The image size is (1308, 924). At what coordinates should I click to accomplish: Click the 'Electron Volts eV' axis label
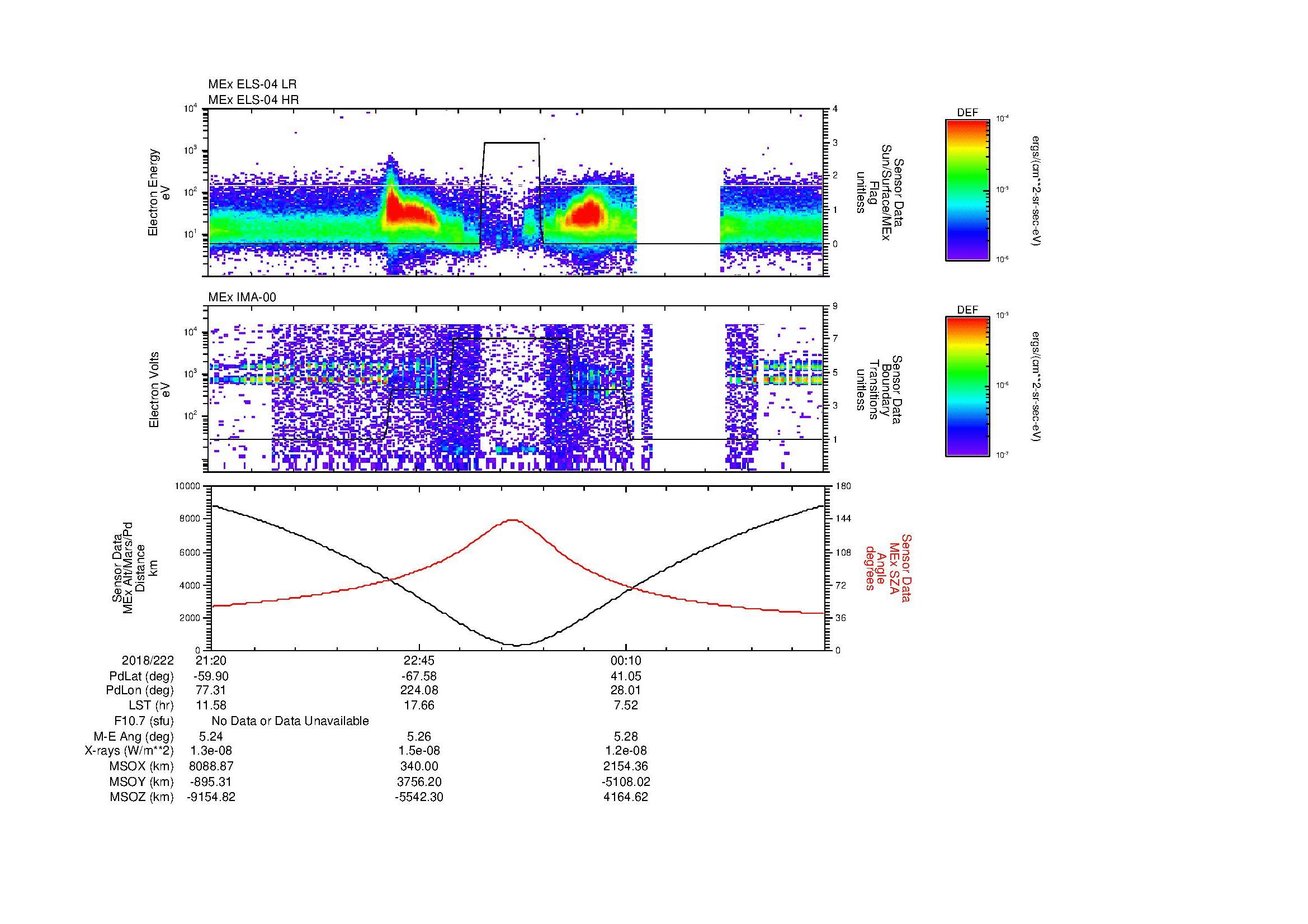coord(159,390)
